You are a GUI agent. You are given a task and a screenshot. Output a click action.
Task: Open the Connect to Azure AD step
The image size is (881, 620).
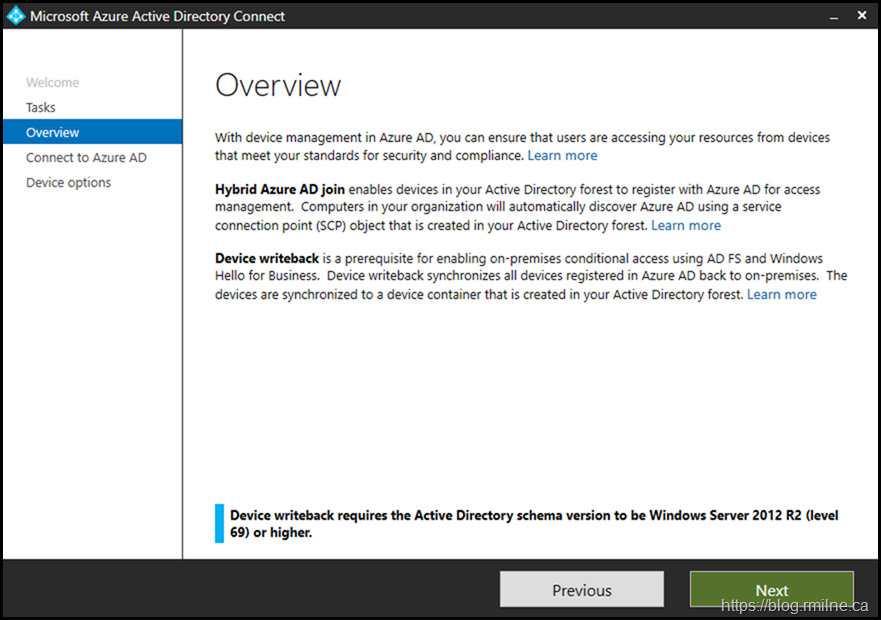pos(86,158)
